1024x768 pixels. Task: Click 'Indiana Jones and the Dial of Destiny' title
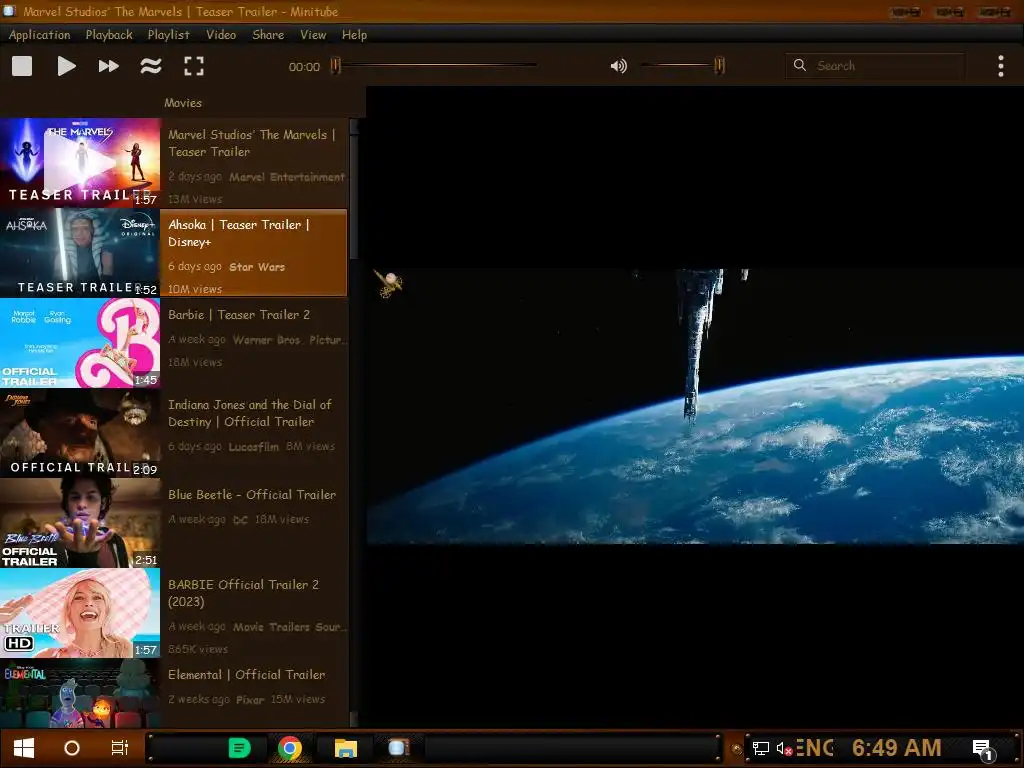coord(249,413)
